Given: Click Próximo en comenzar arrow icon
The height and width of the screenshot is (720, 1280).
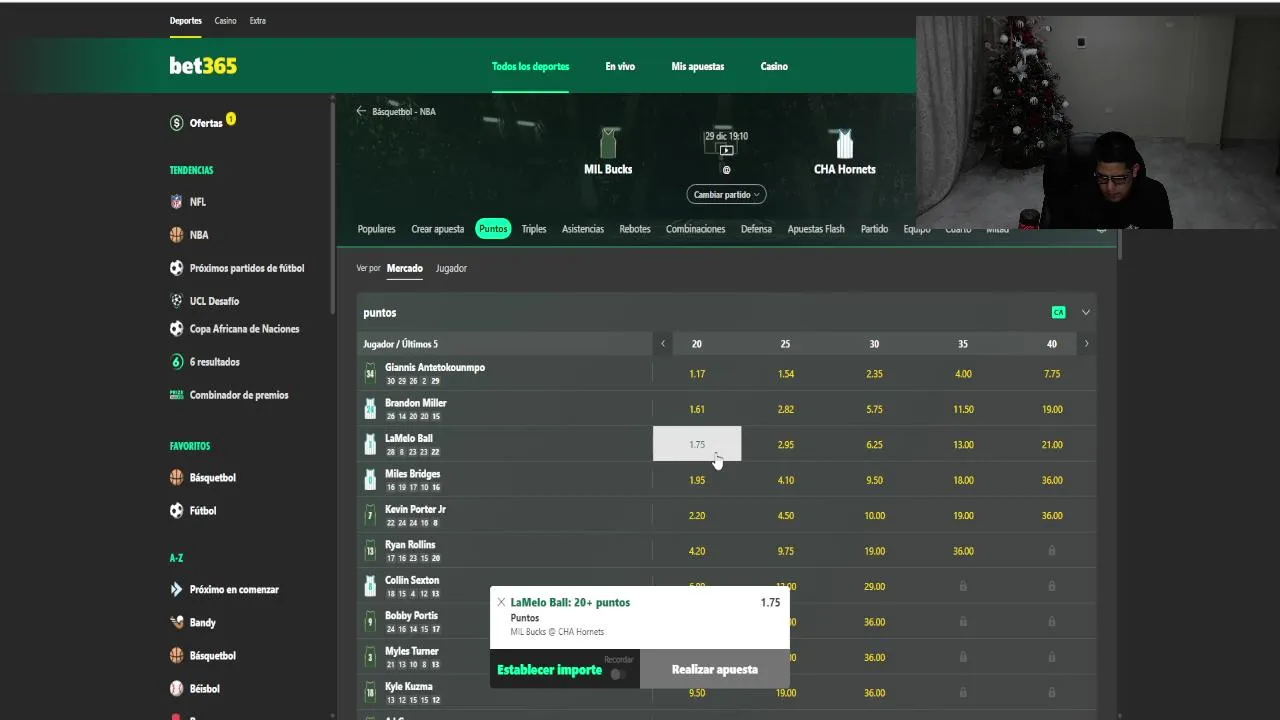Looking at the screenshot, I should pyautogui.click(x=177, y=590).
